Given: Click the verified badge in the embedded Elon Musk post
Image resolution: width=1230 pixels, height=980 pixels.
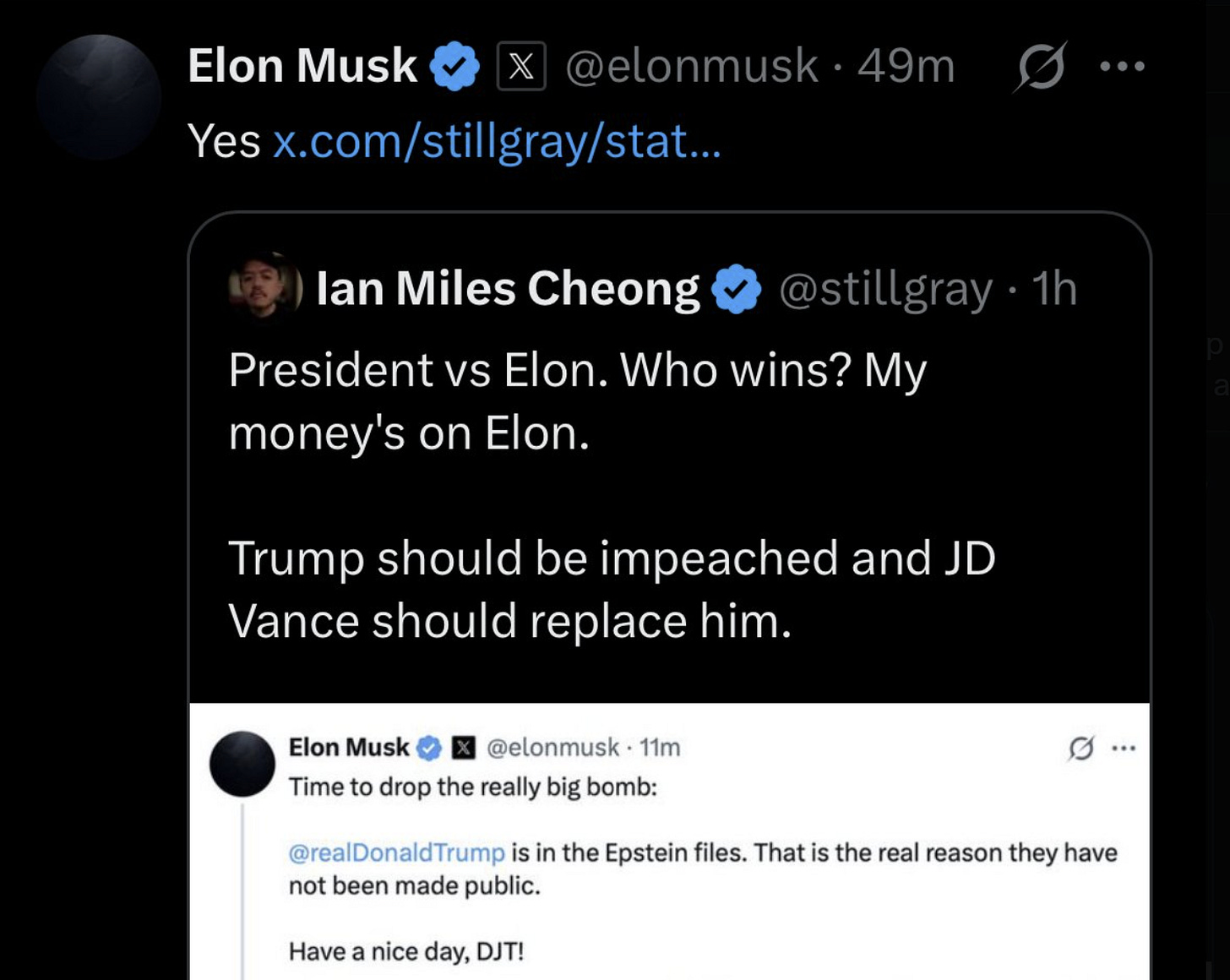Looking at the screenshot, I should pos(429,748).
